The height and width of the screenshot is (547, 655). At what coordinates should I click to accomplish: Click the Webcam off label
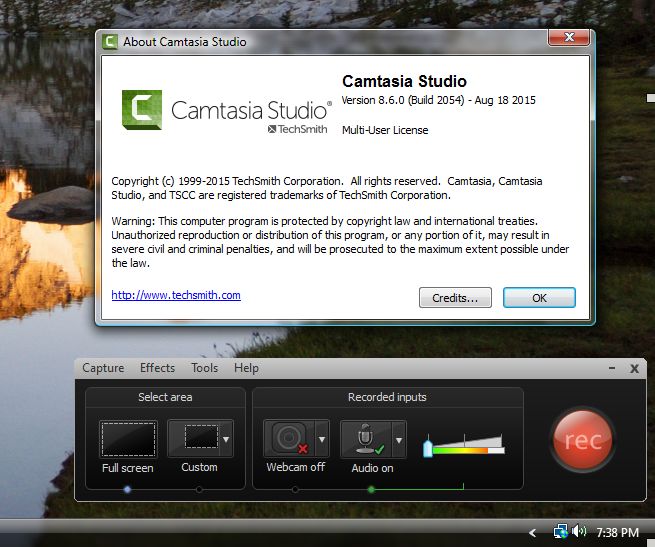pyautogui.click(x=296, y=467)
